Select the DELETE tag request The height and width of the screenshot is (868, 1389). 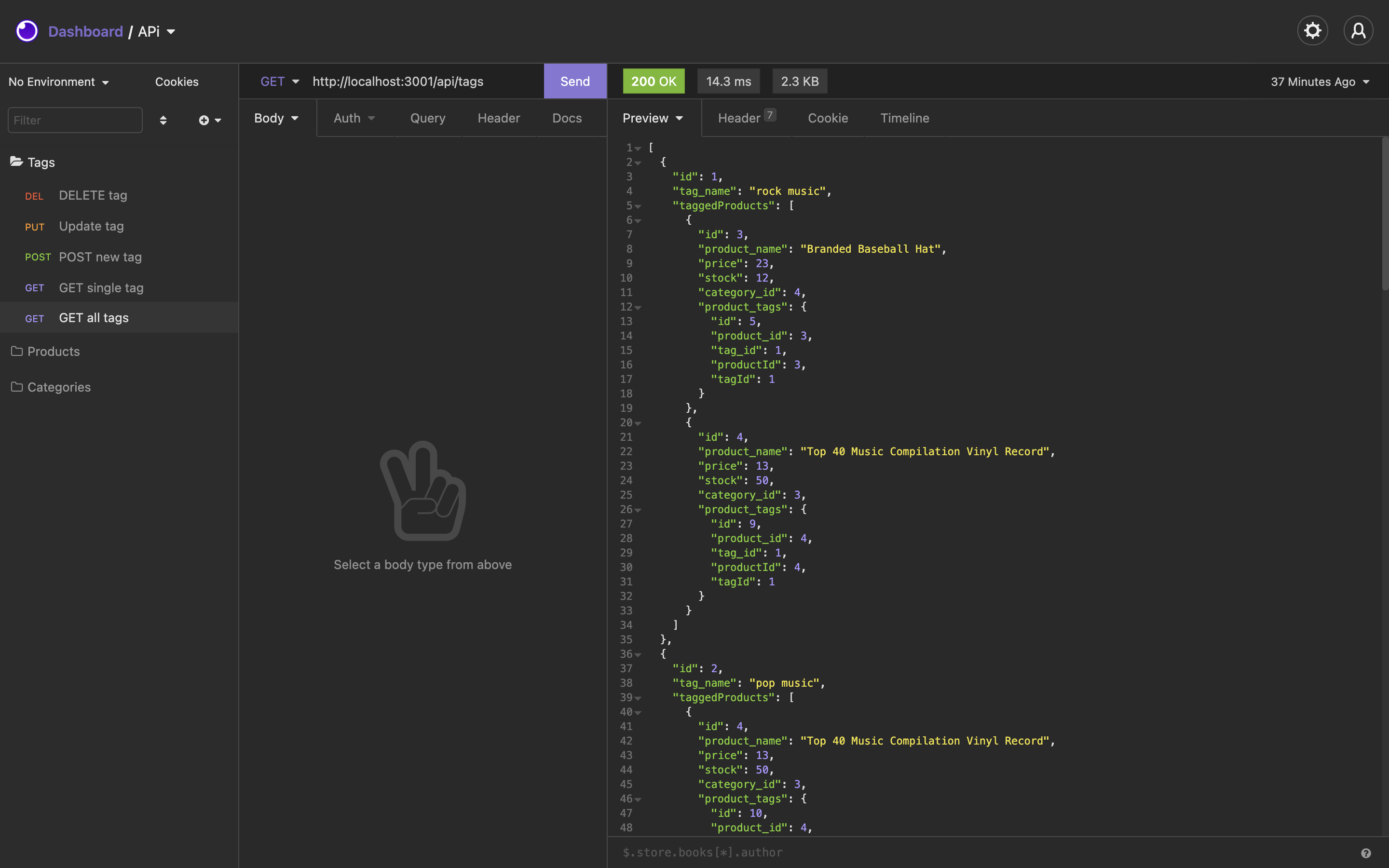pyautogui.click(x=119, y=195)
